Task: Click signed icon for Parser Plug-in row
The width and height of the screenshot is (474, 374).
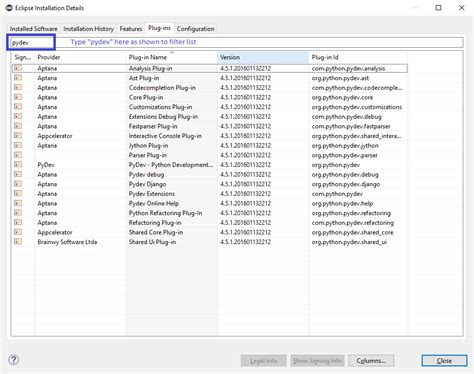Action: (18, 155)
